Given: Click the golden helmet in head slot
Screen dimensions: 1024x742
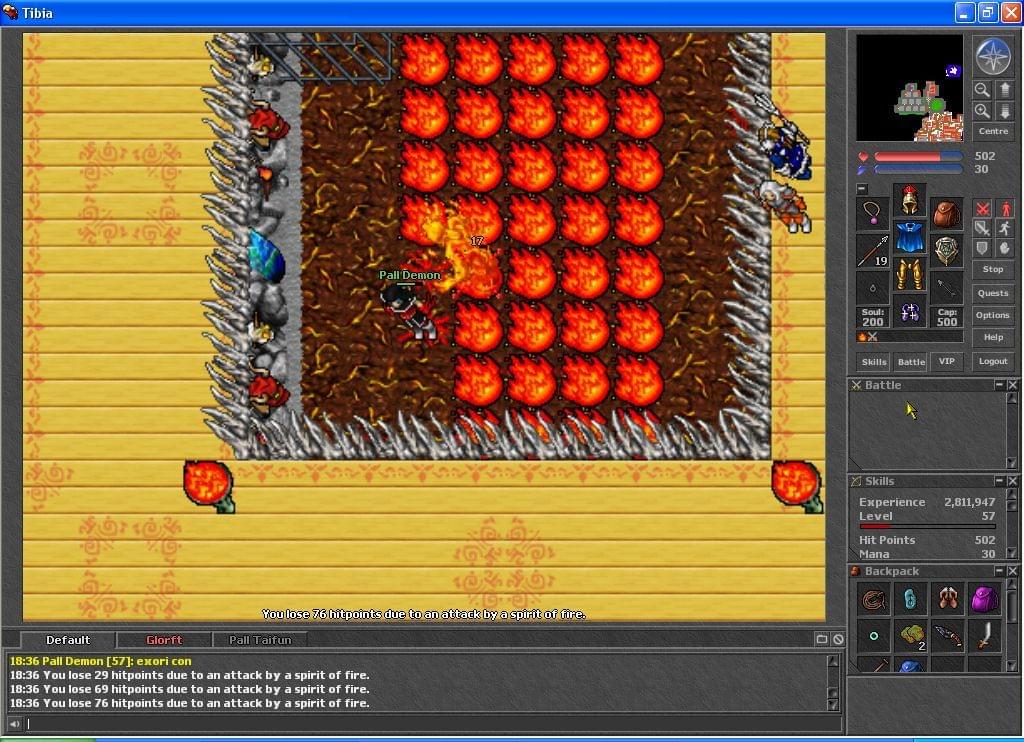Looking at the screenshot, I should [x=910, y=200].
